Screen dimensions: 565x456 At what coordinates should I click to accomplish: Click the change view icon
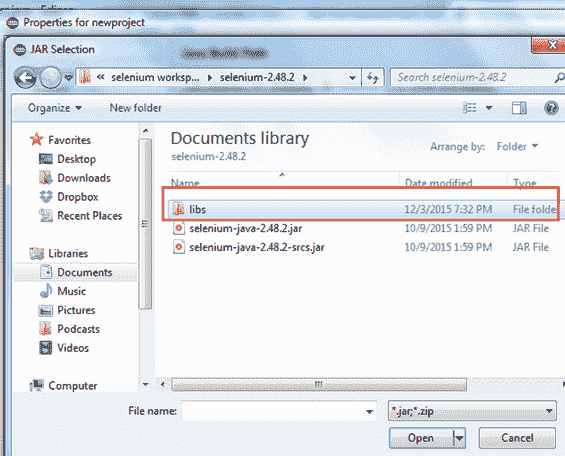point(470,108)
